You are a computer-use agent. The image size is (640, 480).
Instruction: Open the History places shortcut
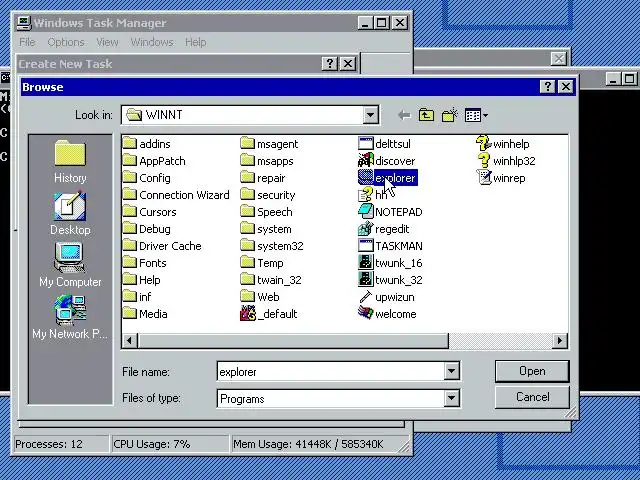[70, 161]
